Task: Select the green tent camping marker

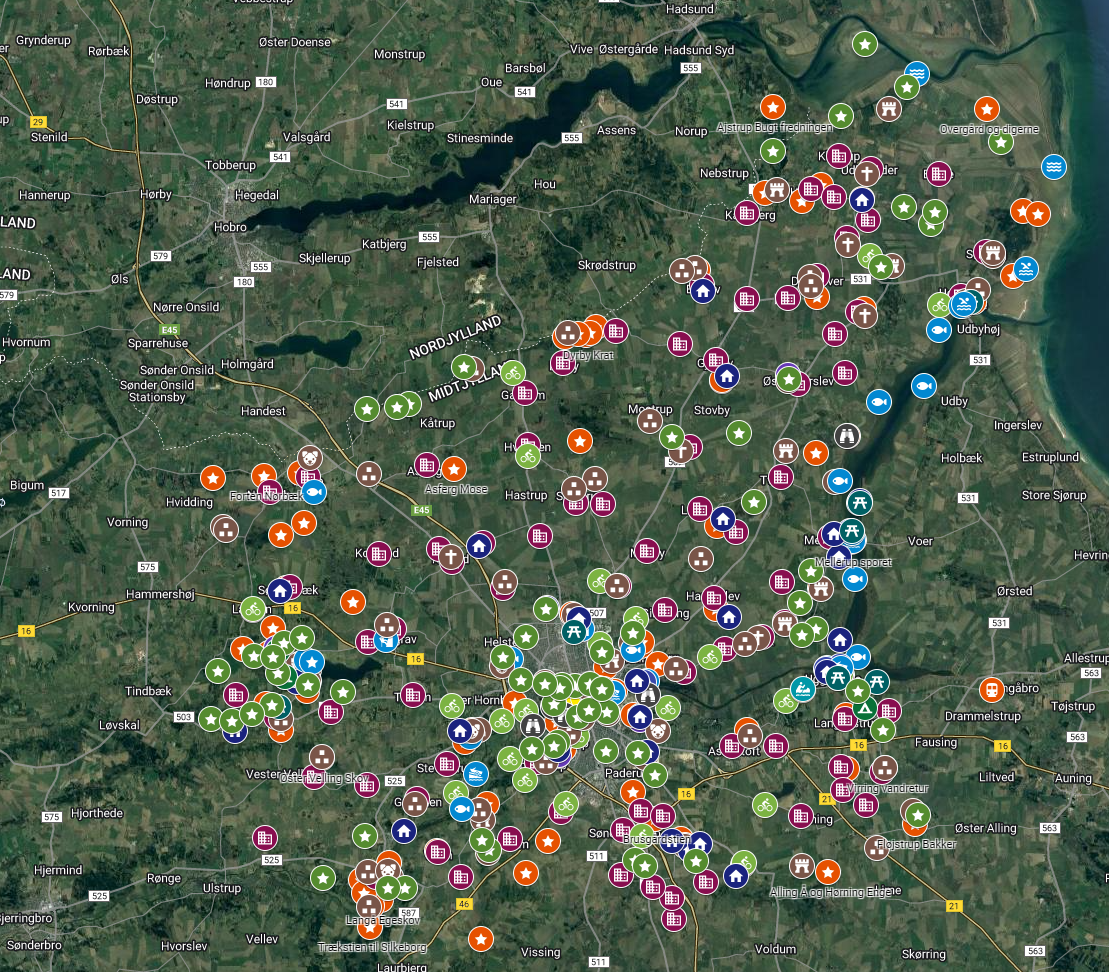Action: click(x=864, y=709)
